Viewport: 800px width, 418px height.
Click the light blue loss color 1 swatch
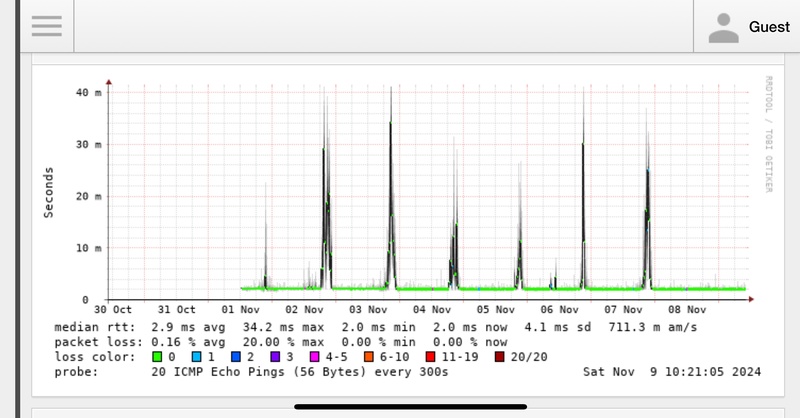196,357
